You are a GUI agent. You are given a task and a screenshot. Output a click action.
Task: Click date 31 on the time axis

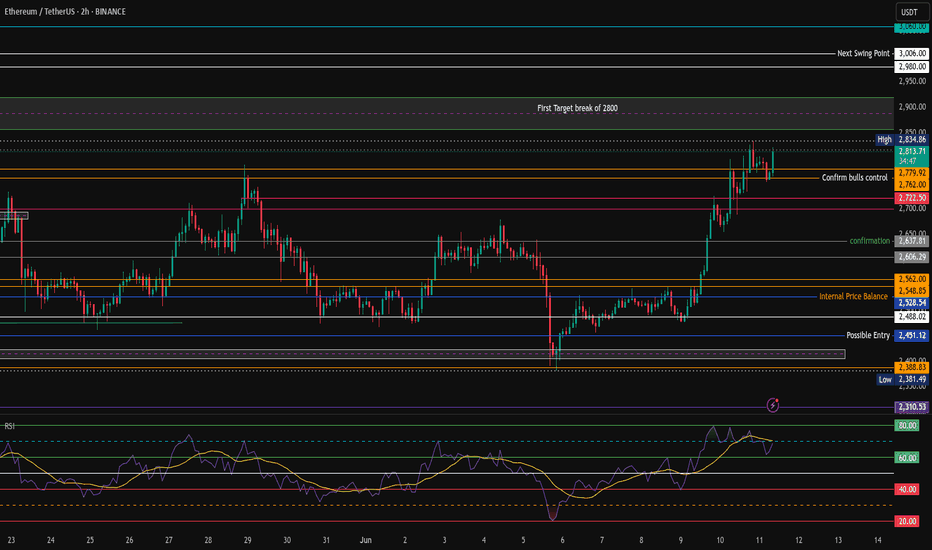326,540
